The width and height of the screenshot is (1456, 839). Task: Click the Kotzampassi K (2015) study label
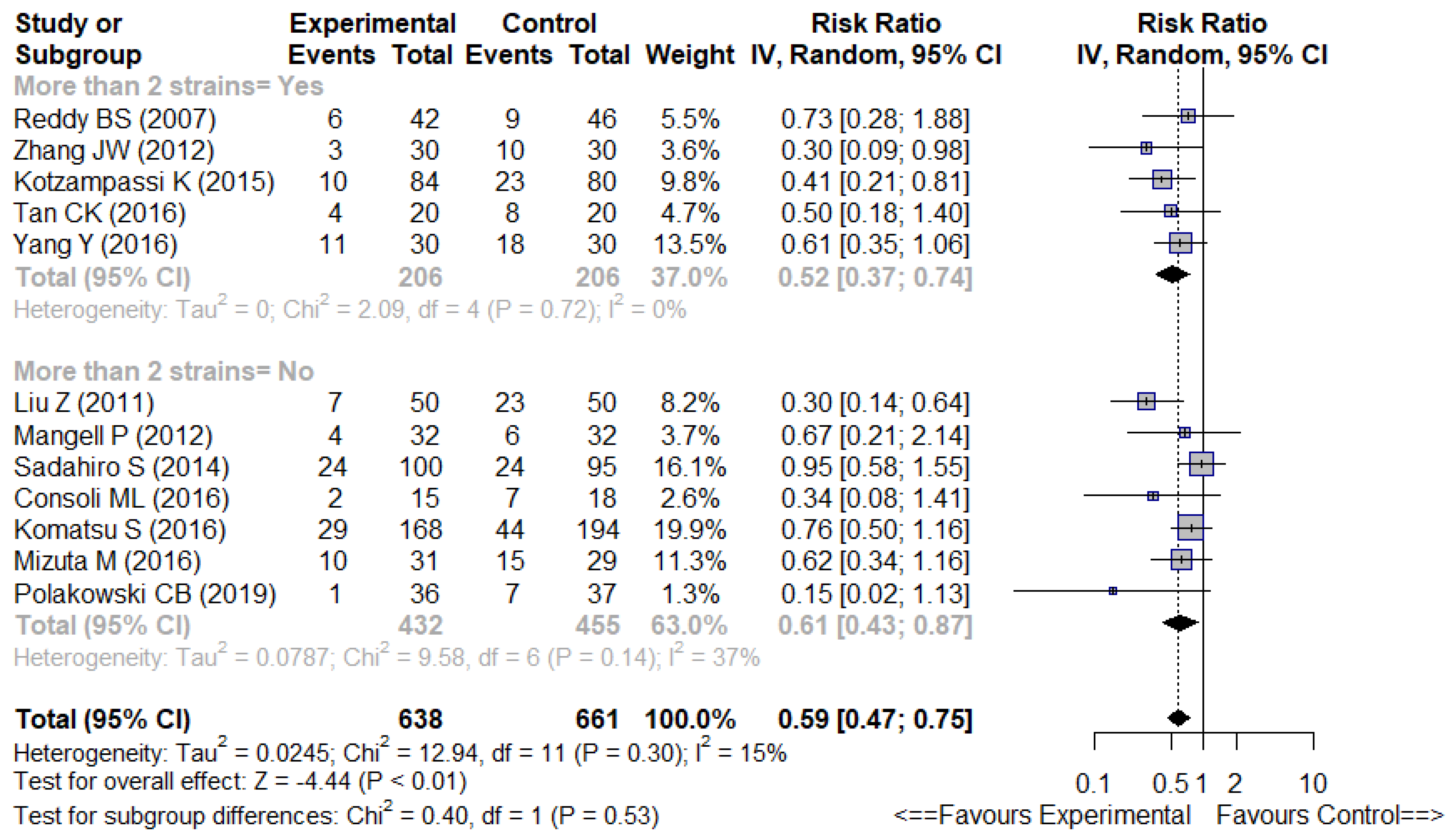(144, 181)
